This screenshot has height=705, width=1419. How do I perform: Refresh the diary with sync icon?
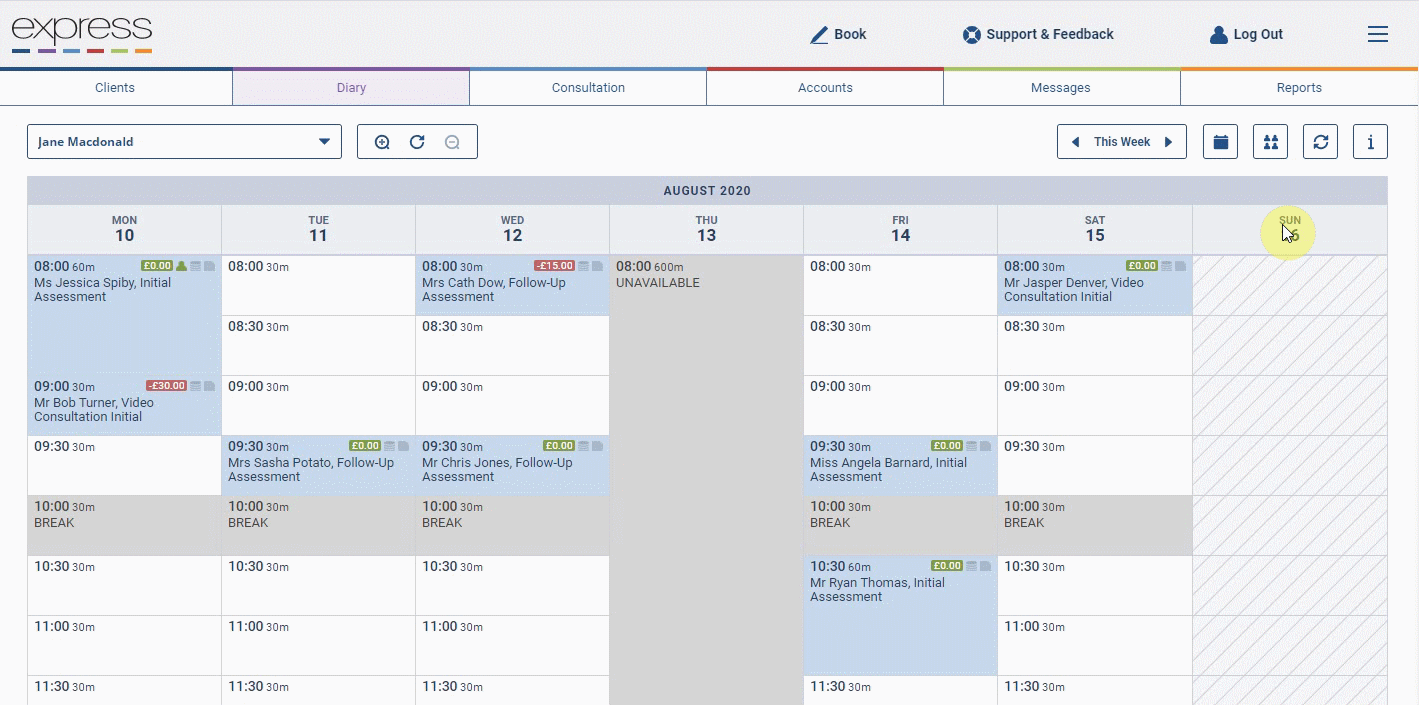pos(1320,142)
